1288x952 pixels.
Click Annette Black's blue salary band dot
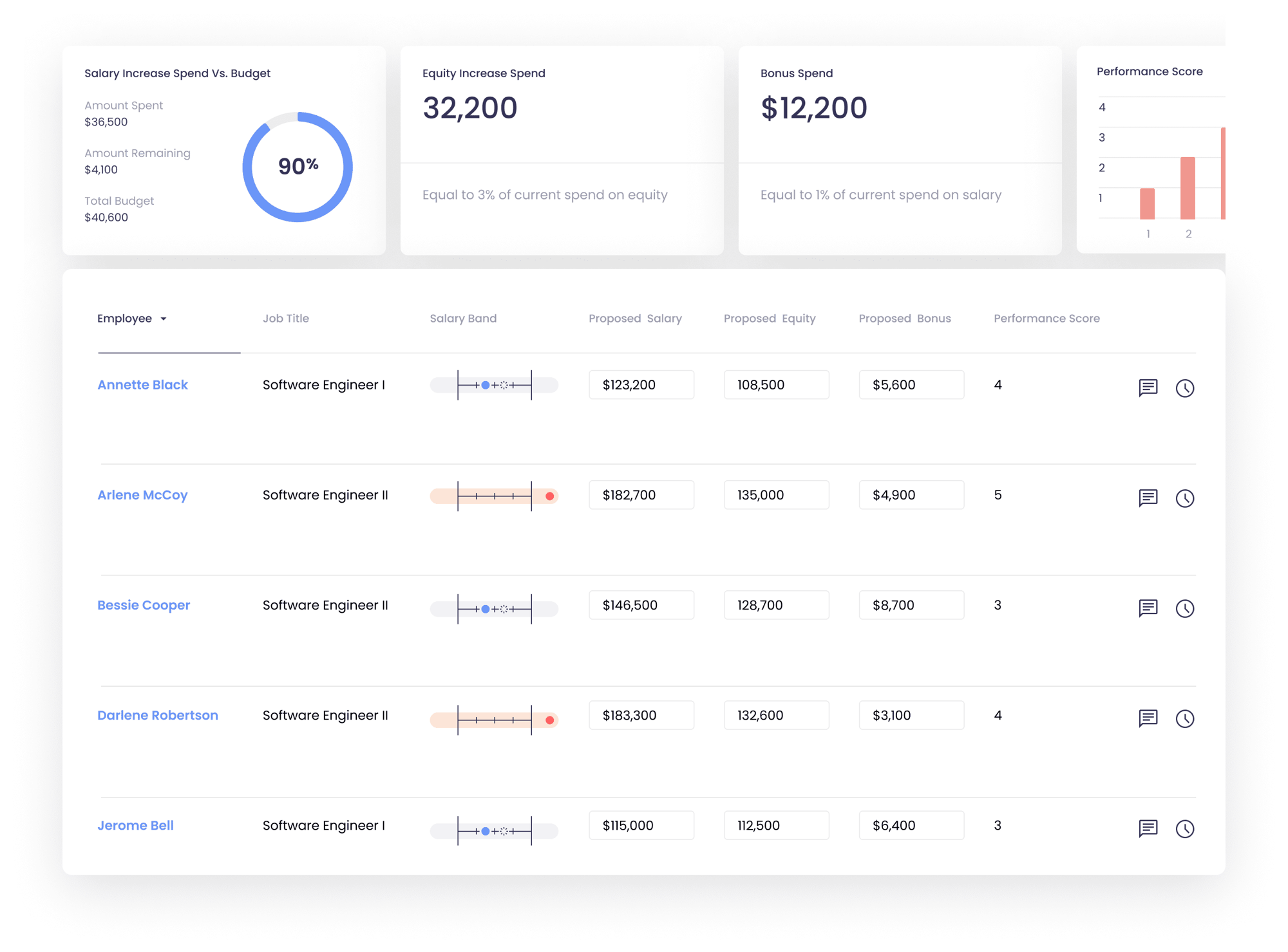coord(486,386)
